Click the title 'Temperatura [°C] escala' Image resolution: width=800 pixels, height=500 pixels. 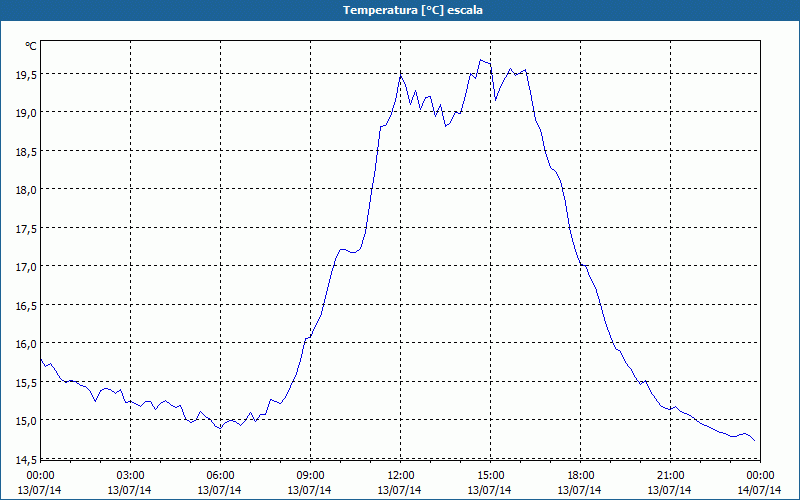pos(413,10)
